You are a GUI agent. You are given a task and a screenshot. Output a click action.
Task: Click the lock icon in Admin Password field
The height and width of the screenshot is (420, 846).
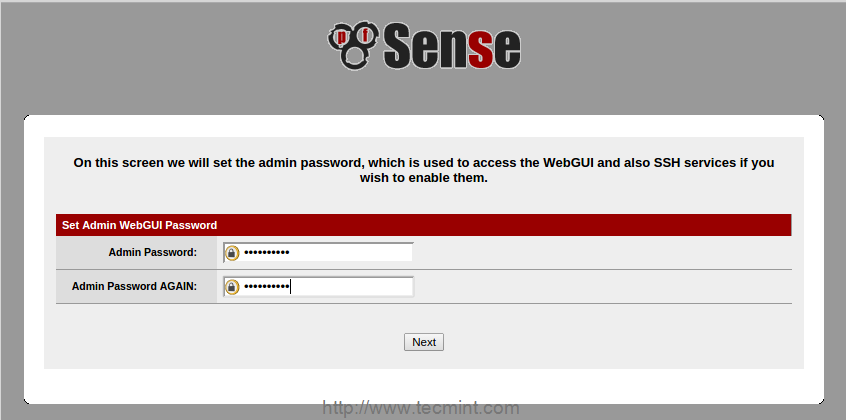click(232, 253)
